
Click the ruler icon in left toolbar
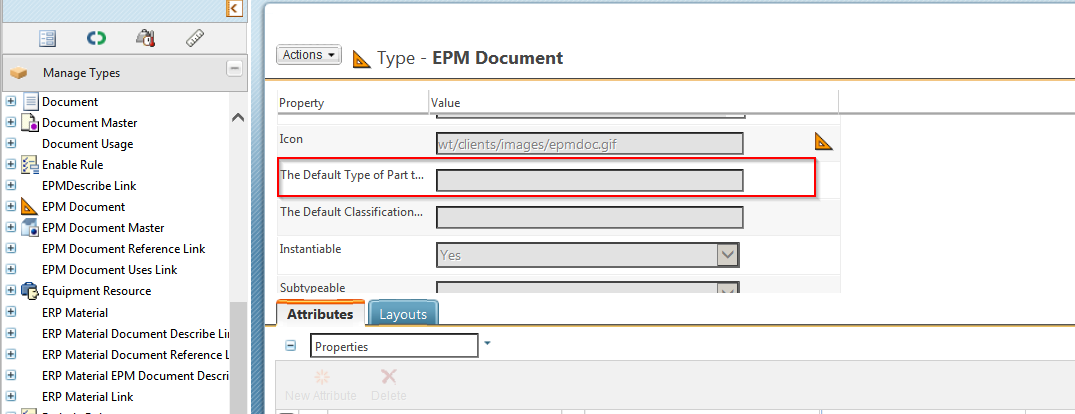click(196, 38)
